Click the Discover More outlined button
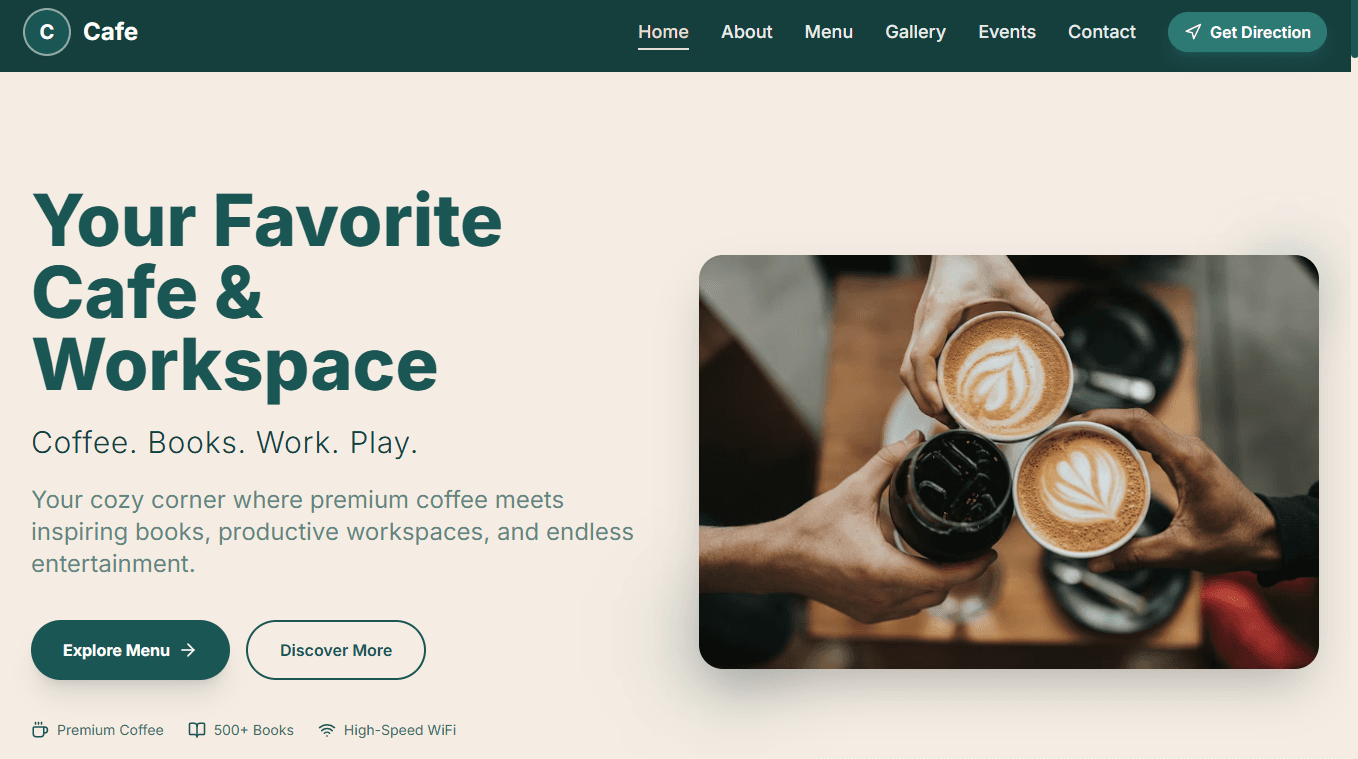Screen dimensions: 1358x759 pyautogui.click(x=336, y=650)
